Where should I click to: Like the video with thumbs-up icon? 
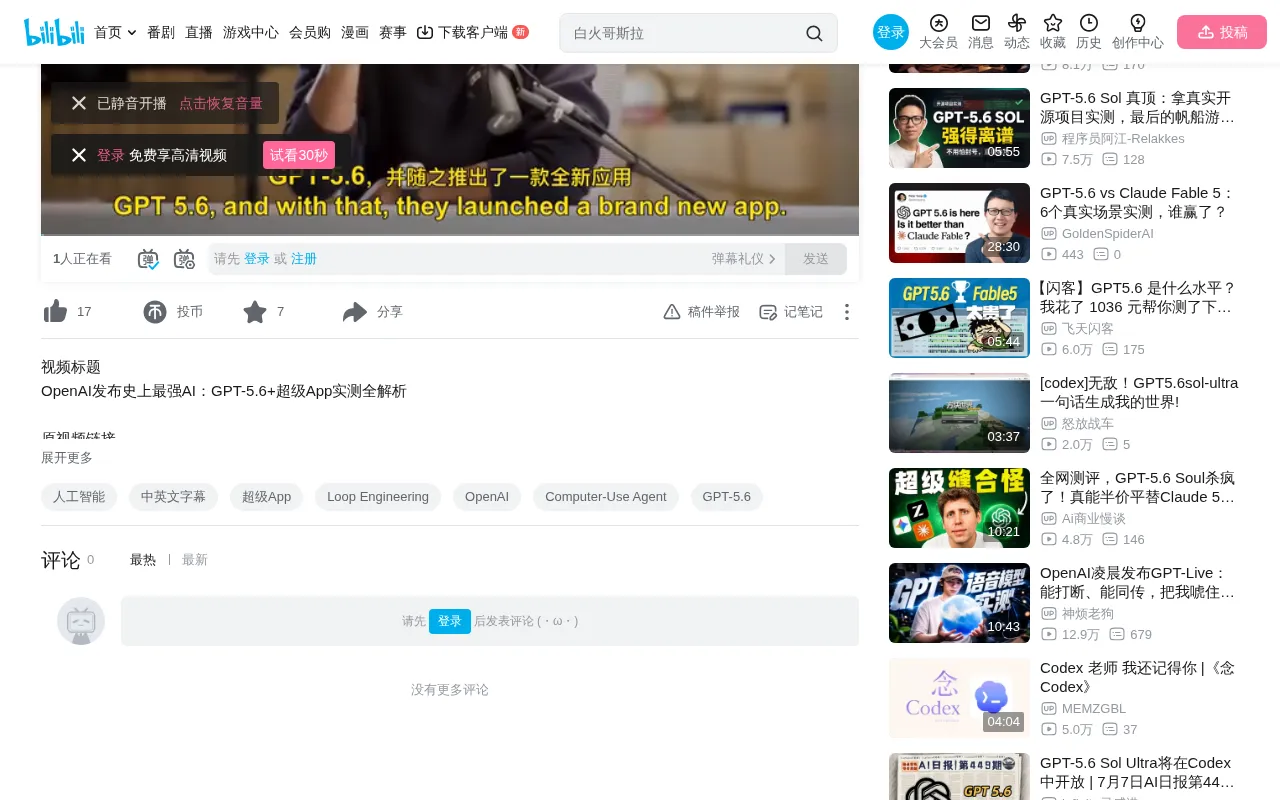56,312
